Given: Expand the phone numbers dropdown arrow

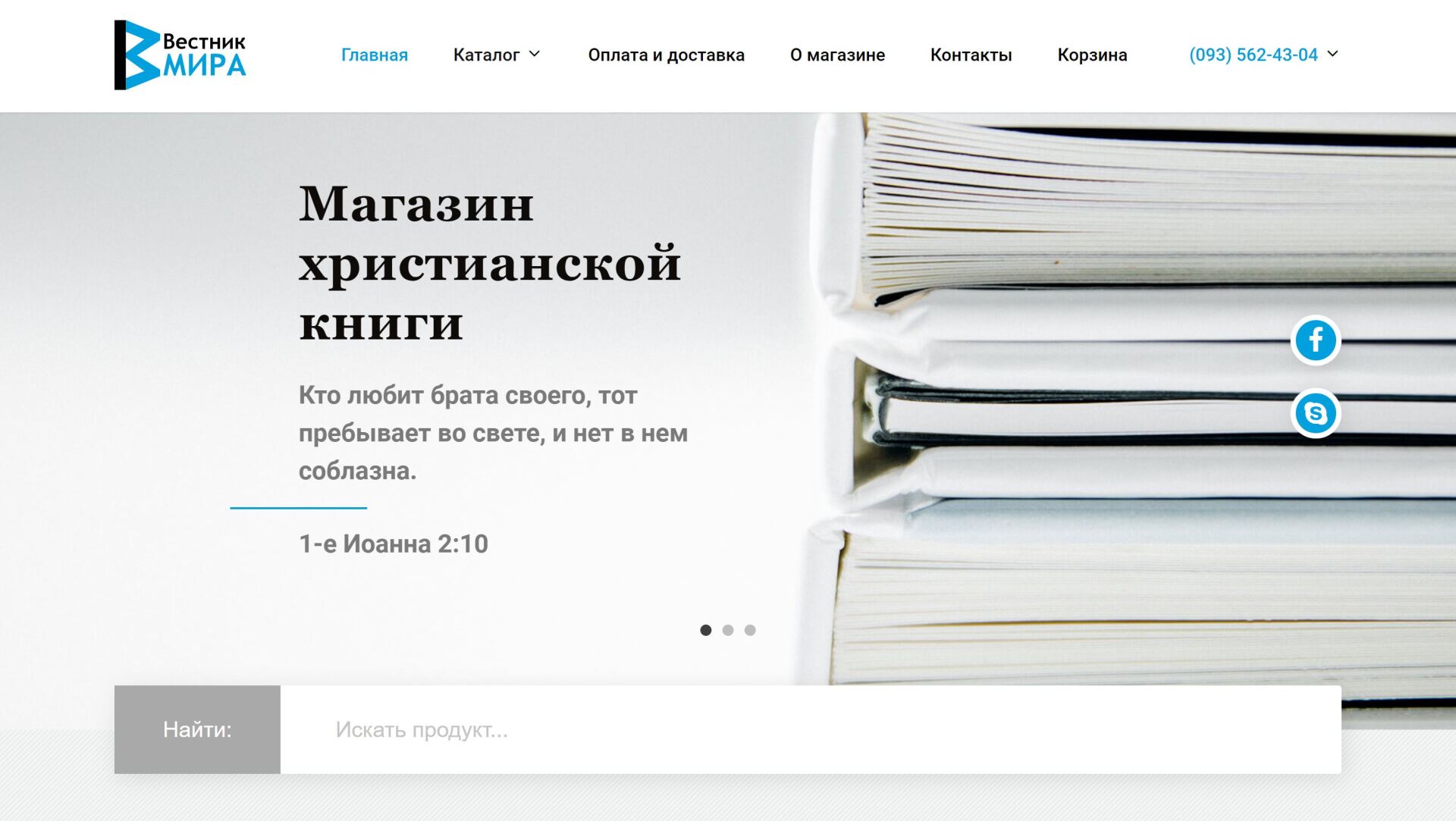Looking at the screenshot, I should click(x=1333, y=54).
